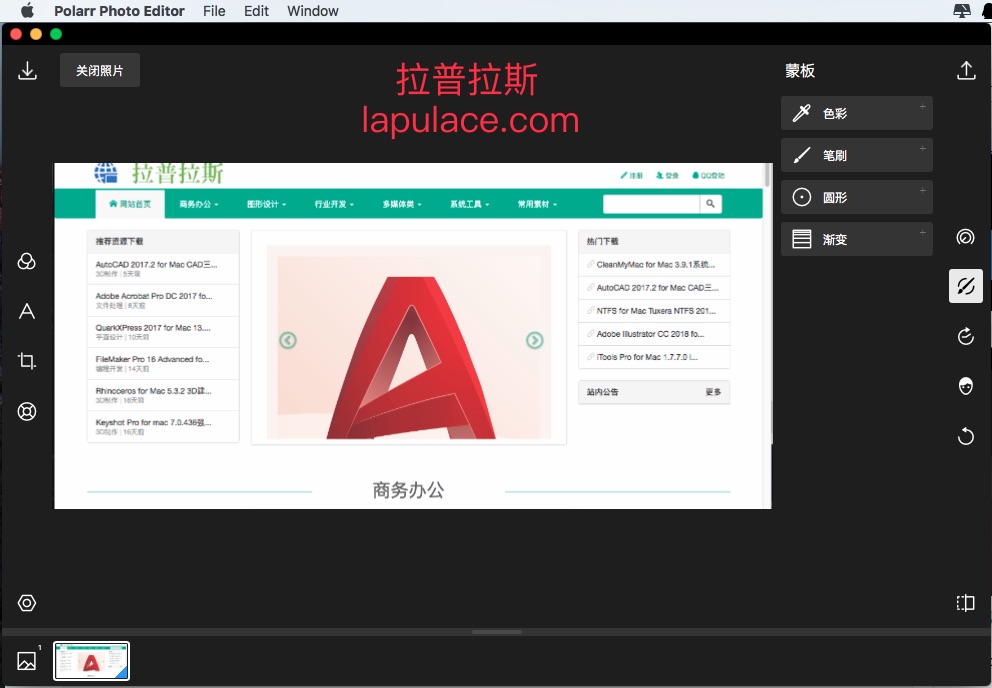Open the global adjustments spiral icon
The height and width of the screenshot is (688, 992).
click(965, 237)
